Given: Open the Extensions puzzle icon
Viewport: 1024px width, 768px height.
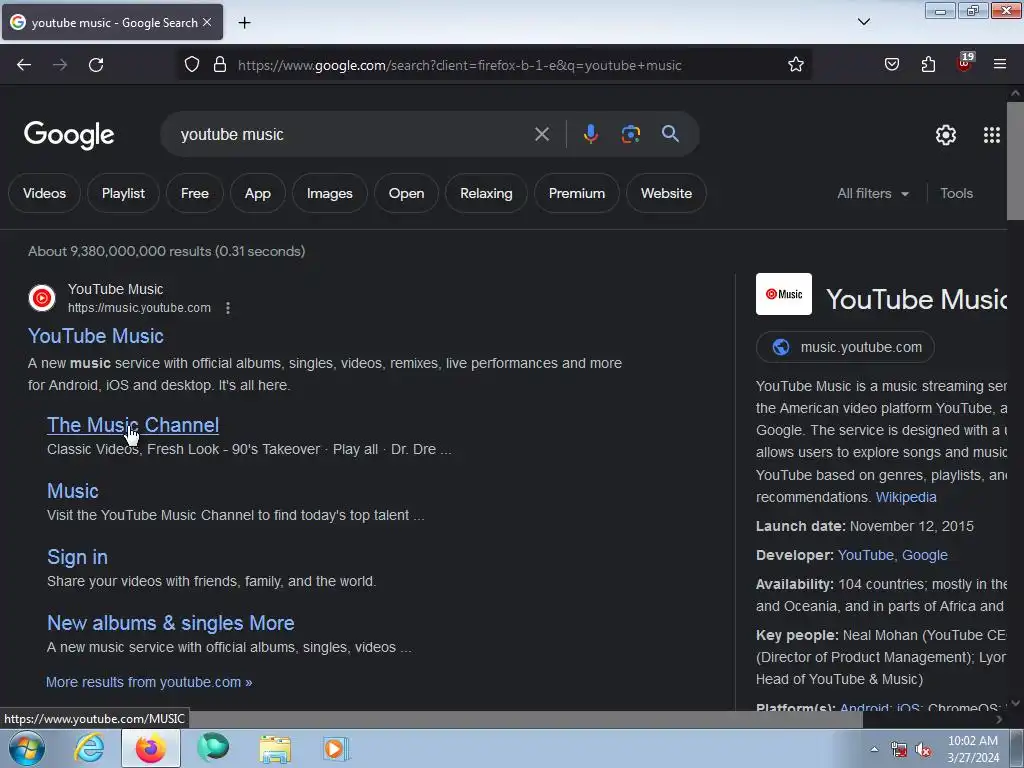Looking at the screenshot, I should coord(928,64).
